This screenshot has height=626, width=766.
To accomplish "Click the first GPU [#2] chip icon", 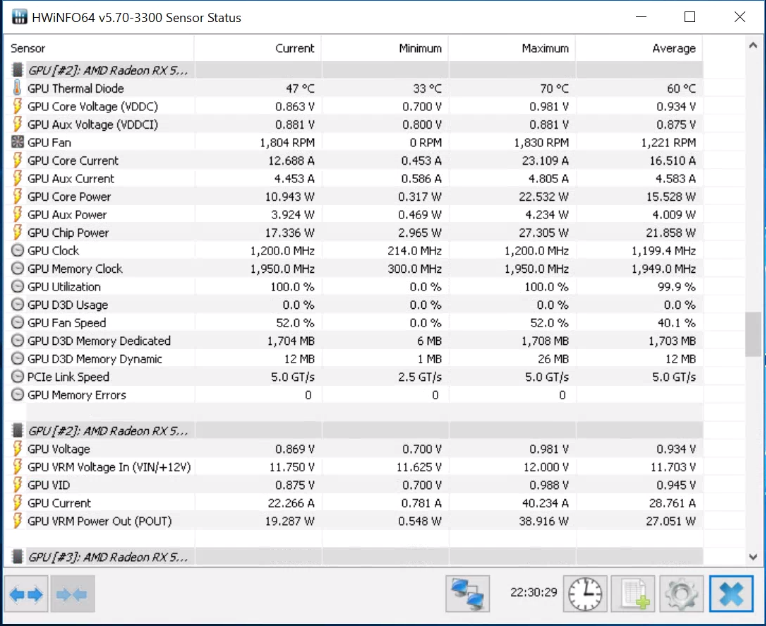I will 18,70.
